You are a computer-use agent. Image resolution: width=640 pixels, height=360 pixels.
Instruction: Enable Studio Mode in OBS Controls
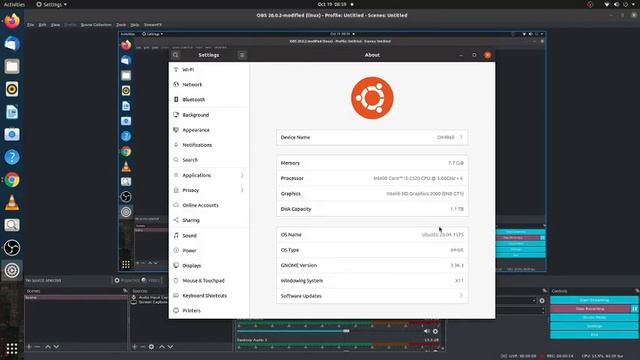(x=594, y=317)
